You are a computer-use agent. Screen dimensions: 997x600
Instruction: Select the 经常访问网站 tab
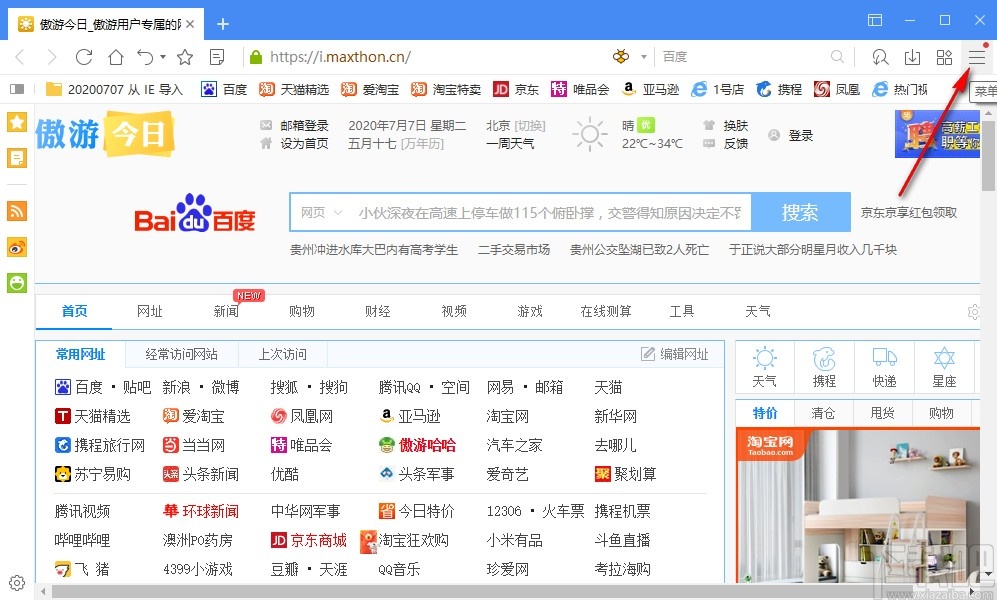point(182,354)
